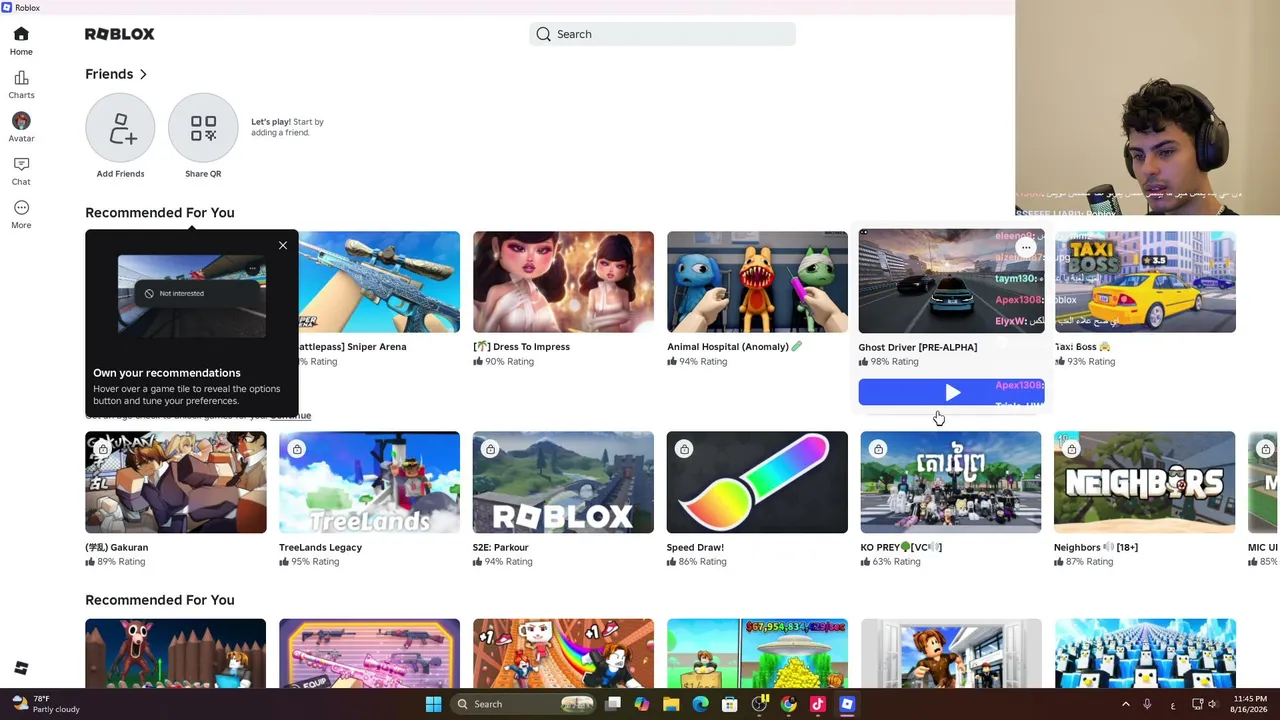Screen dimensions: 1280x720
Task: Open the Dress To Impress thumbnail
Action: coord(563,282)
